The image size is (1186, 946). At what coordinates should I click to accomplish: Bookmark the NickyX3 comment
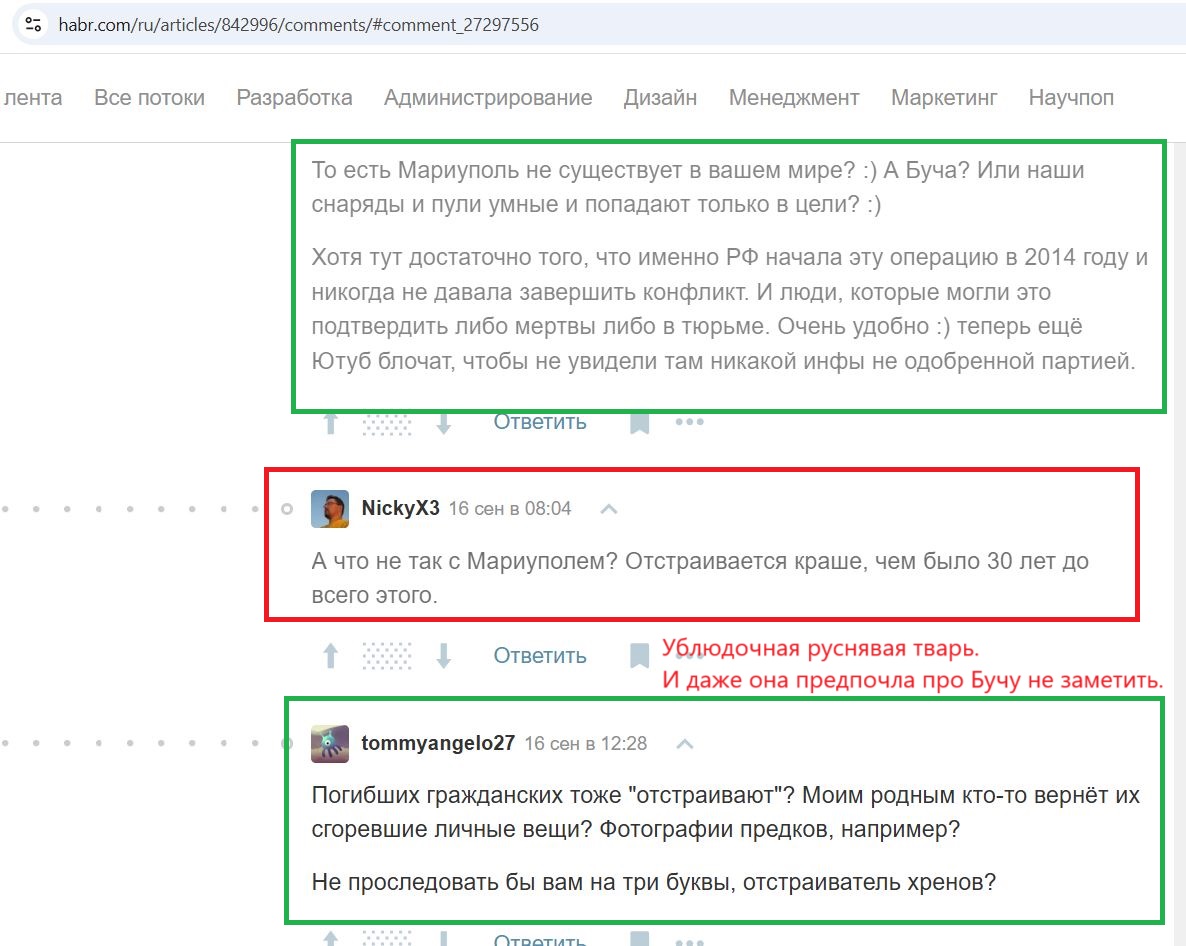[640, 656]
